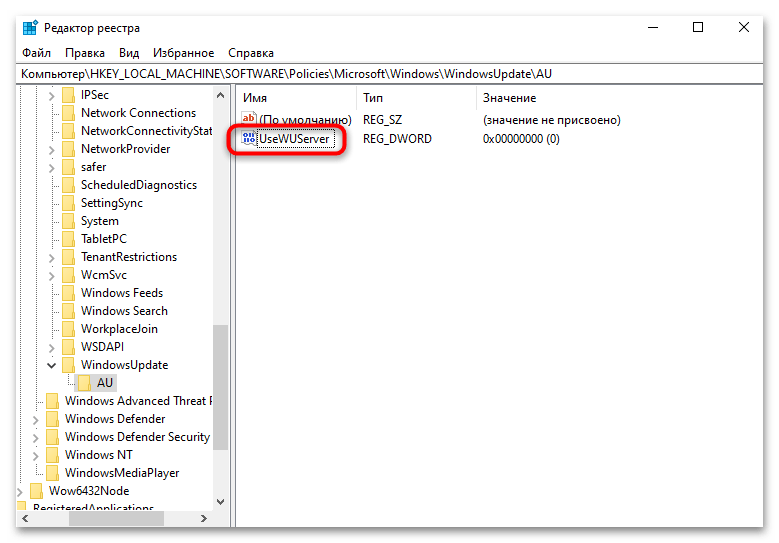Click the NetworkConnectivityStat folder icon
779x543 pixels.
point(69,131)
